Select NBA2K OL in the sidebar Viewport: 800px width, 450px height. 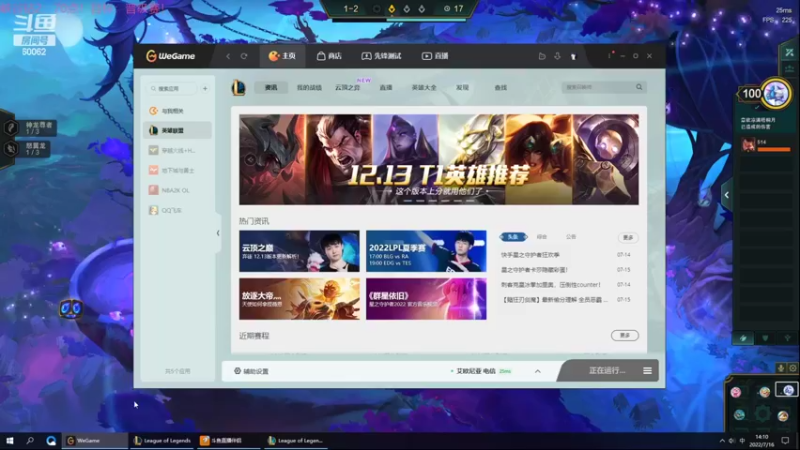point(177,190)
